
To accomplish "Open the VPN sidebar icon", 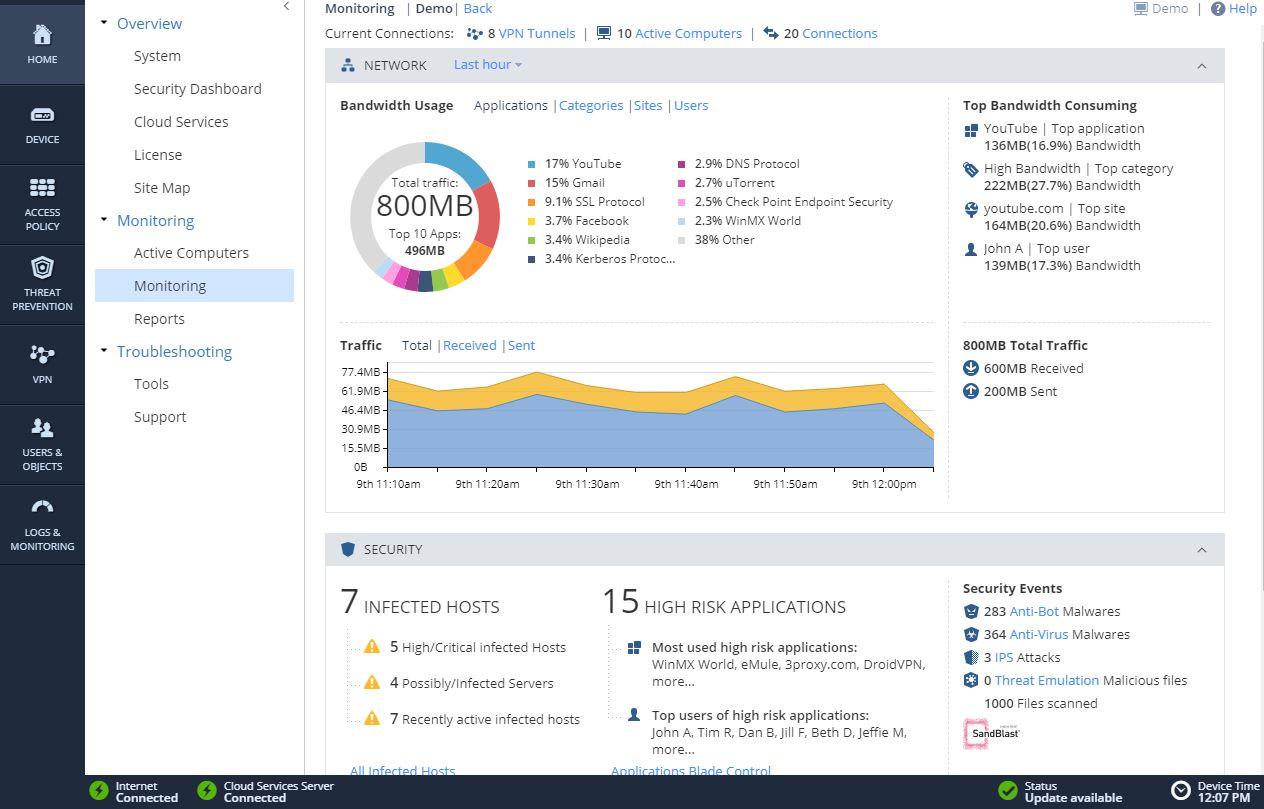I will pyautogui.click(x=42, y=354).
